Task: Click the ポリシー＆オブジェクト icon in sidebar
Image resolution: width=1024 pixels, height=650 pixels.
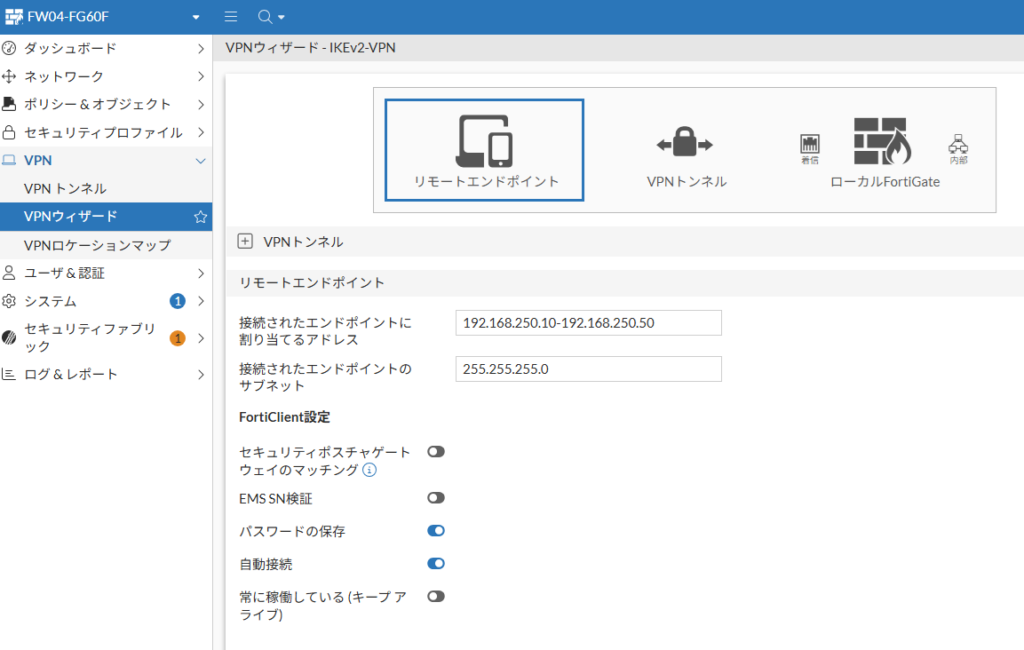Action: 9,104
